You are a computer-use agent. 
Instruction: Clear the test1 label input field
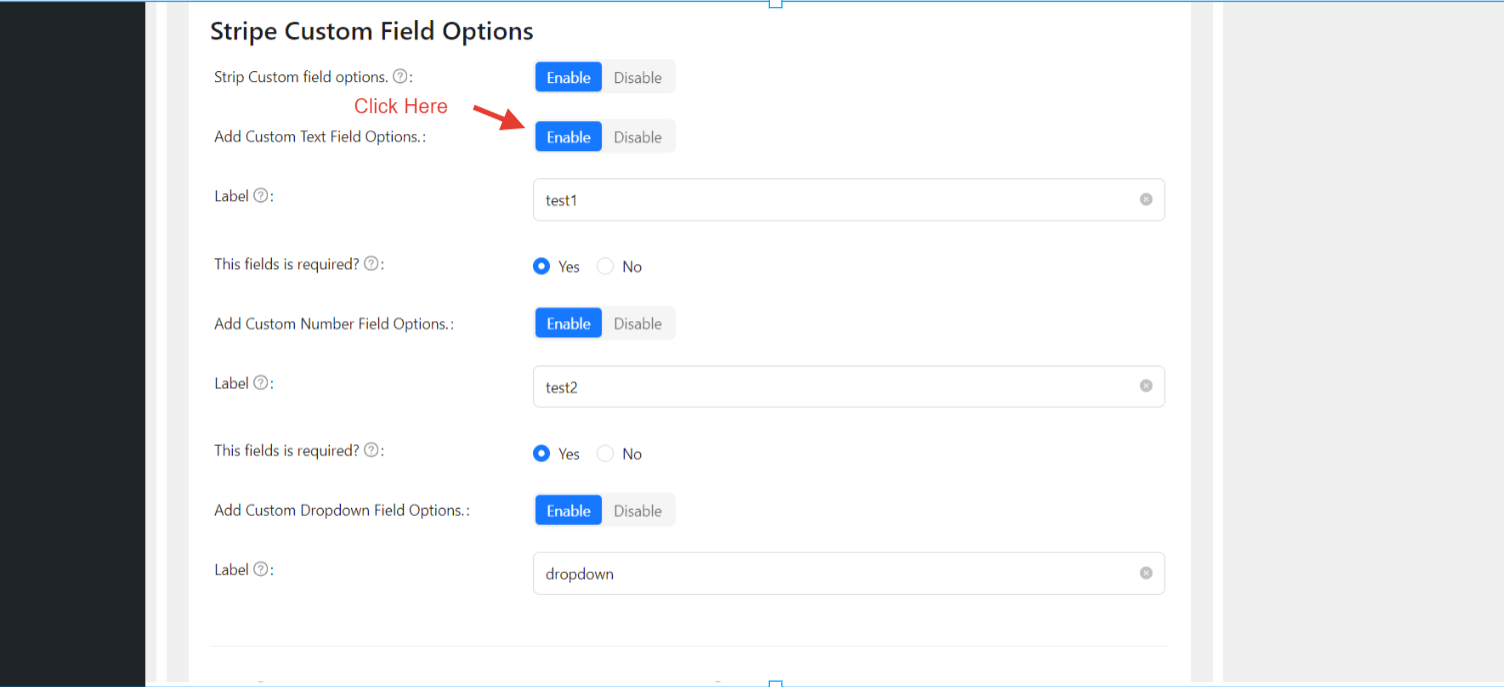pyautogui.click(x=1146, y=200)
